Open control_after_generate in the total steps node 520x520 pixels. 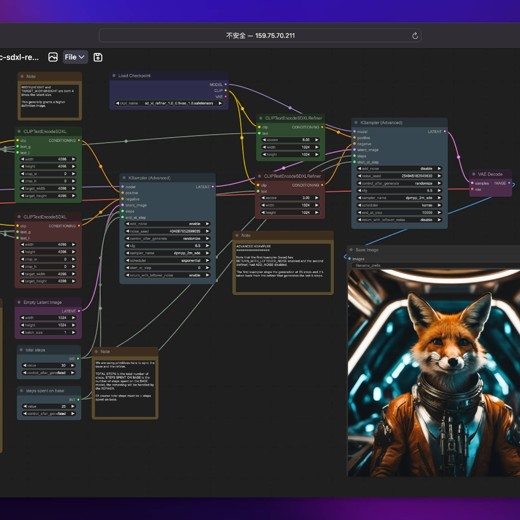(49, 373)
